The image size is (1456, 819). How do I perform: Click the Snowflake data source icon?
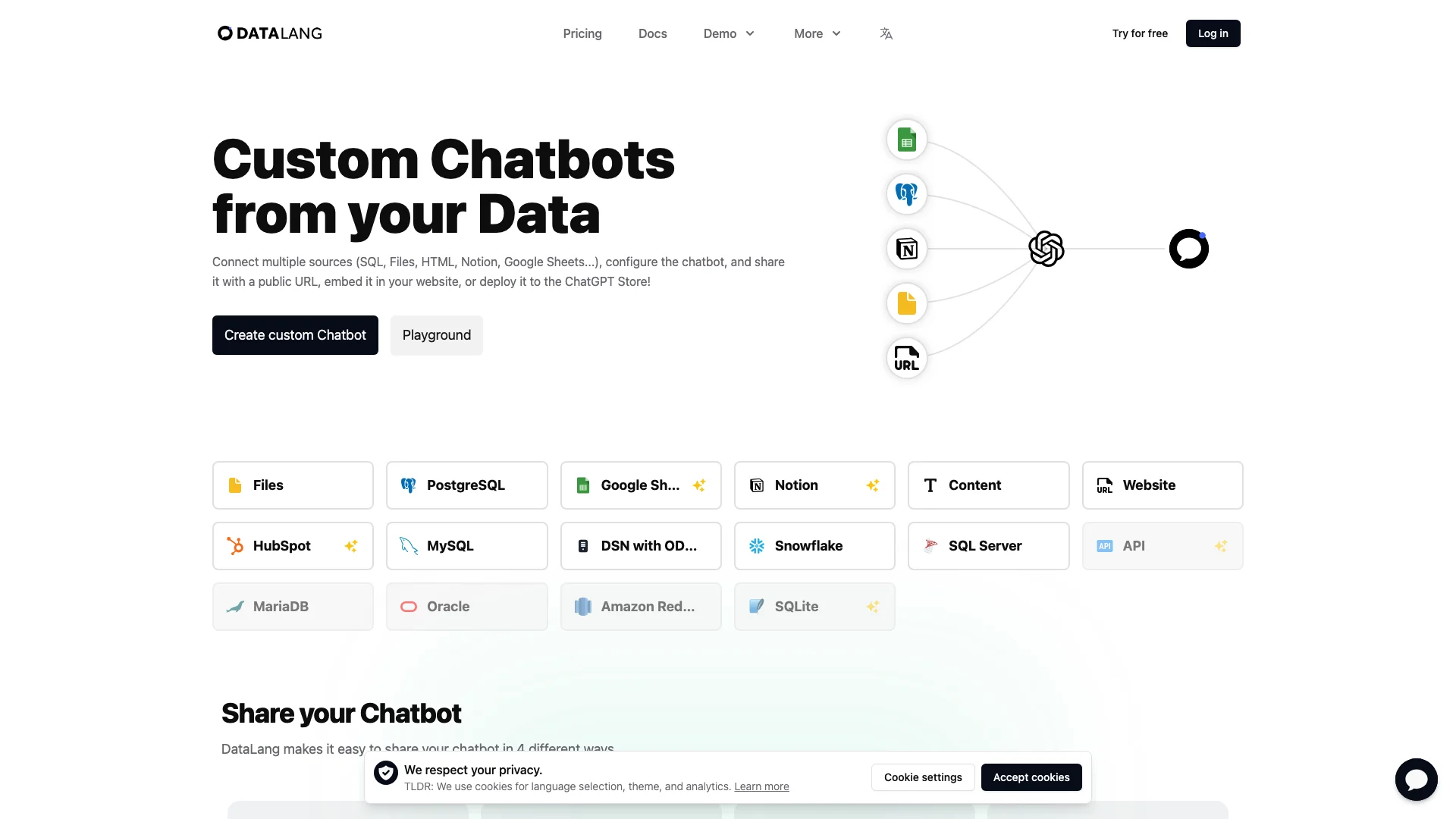pos(756,545)
